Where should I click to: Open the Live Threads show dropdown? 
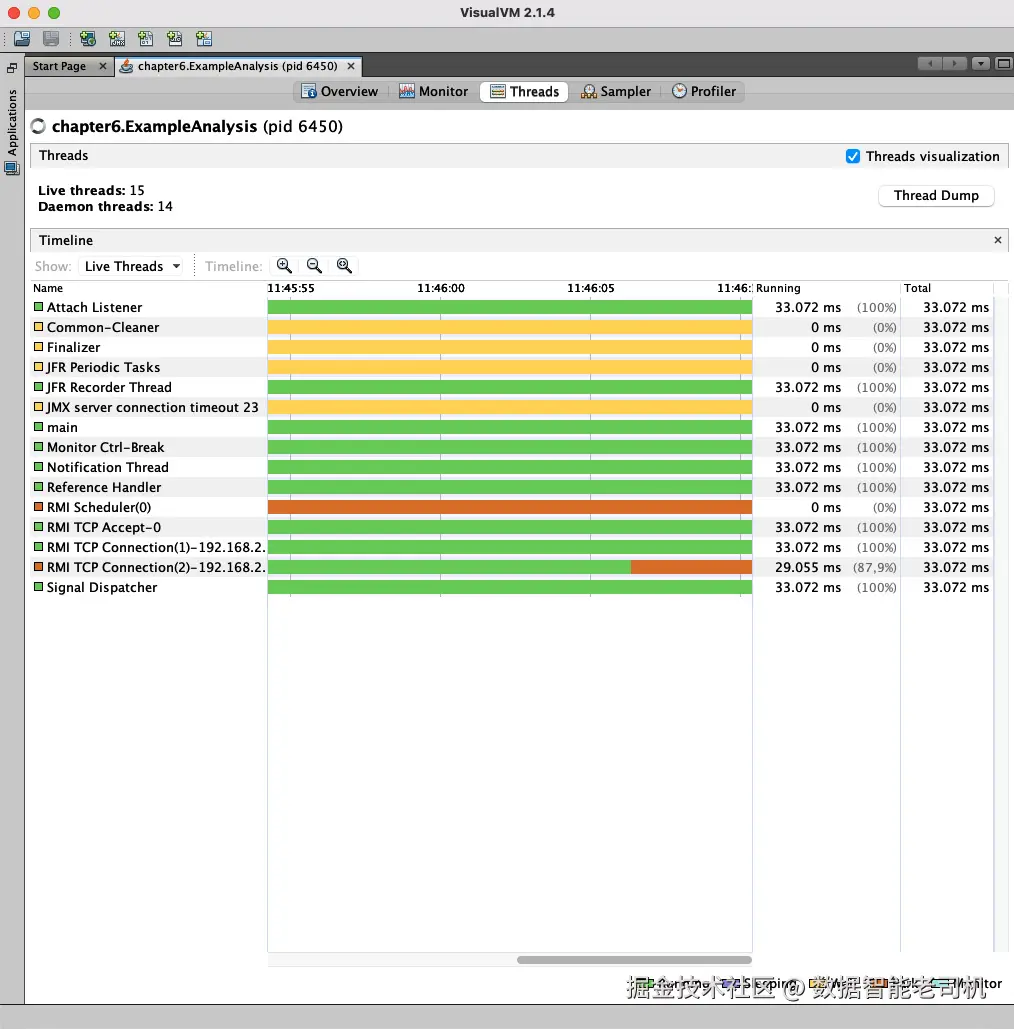(x=132, y=266)
